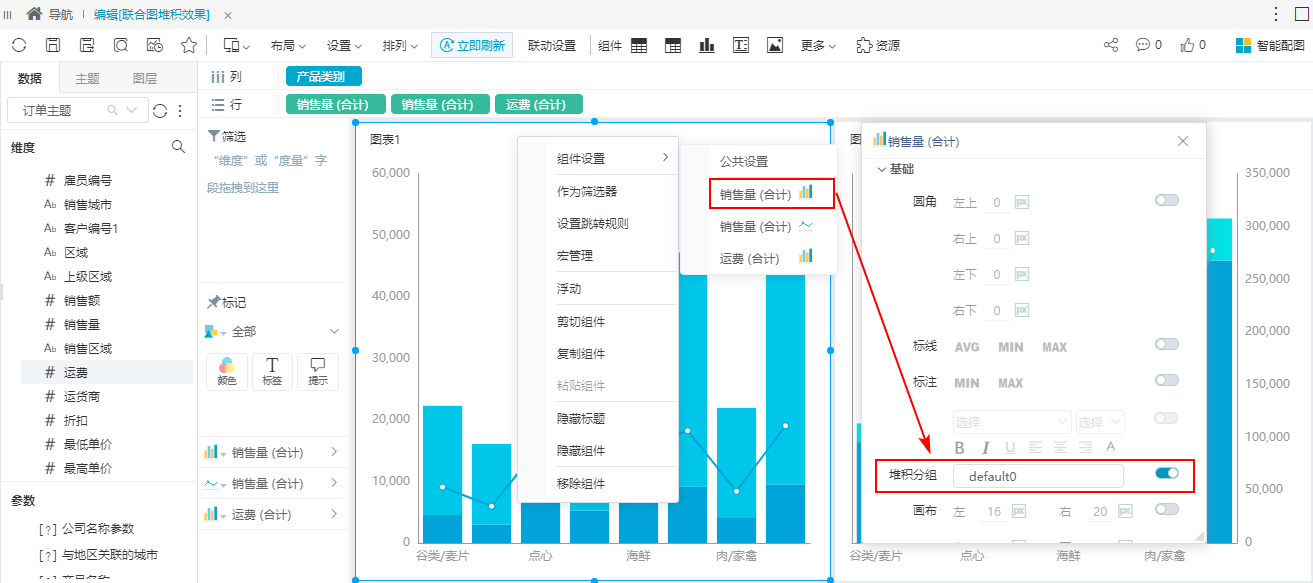
Task: Click the 标签 label mark button
Action: tap(272, 371)
